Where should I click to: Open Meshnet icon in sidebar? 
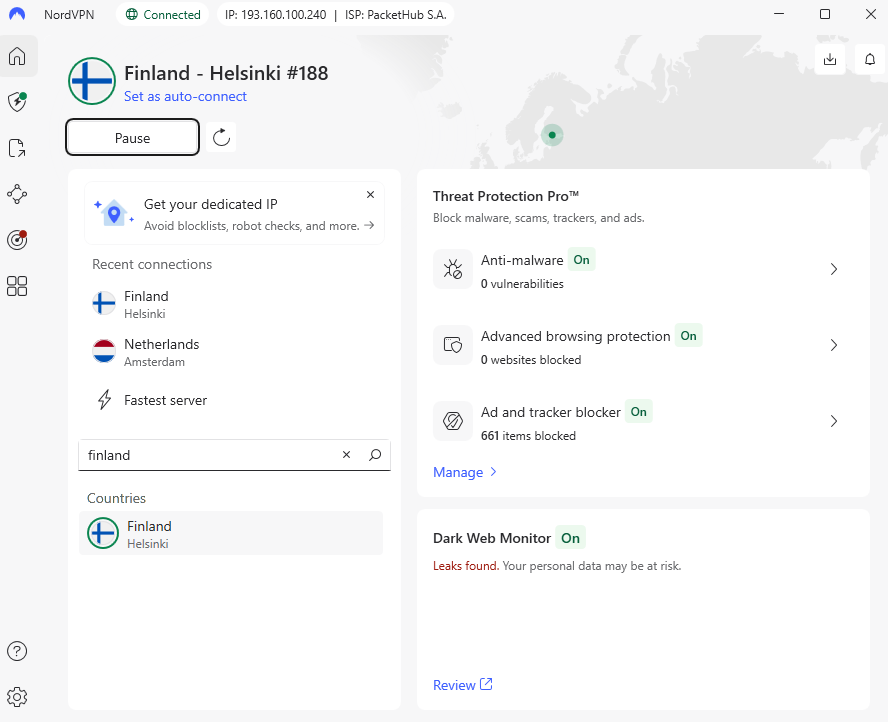coord(18,194)
